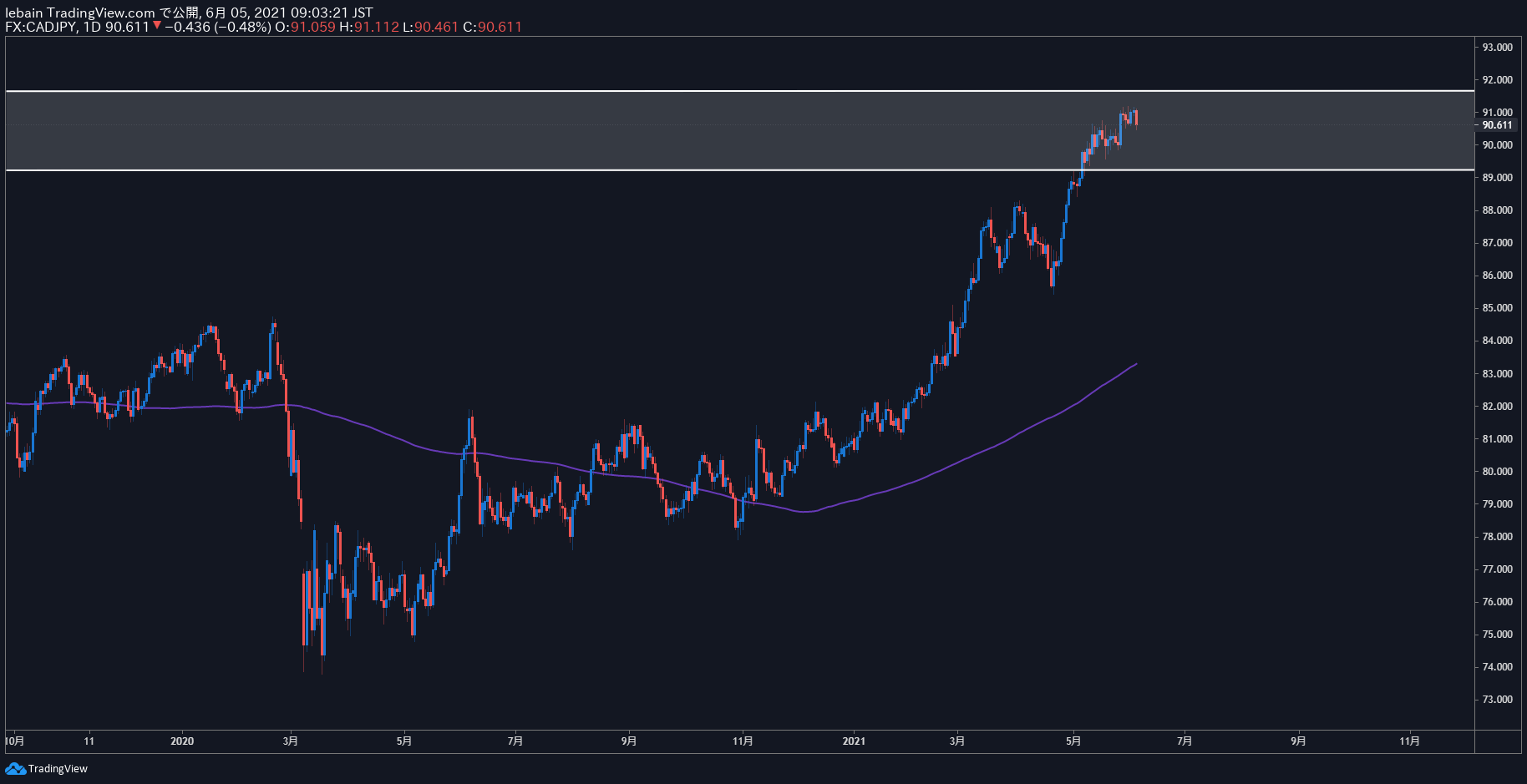The width and height of the screenshot is (1527, 784).
Task: Click the 73.000 price axis label
Action: [1497, 700]
